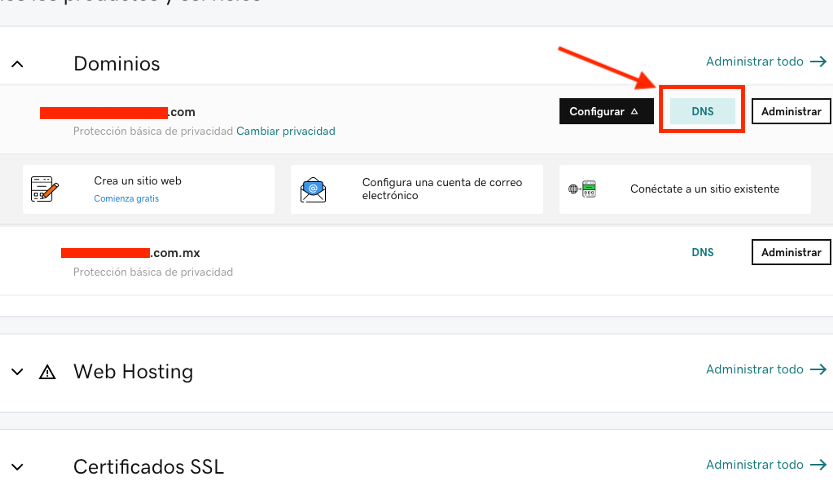
Task: Click the email envelope icon
Action: [313, 189]
